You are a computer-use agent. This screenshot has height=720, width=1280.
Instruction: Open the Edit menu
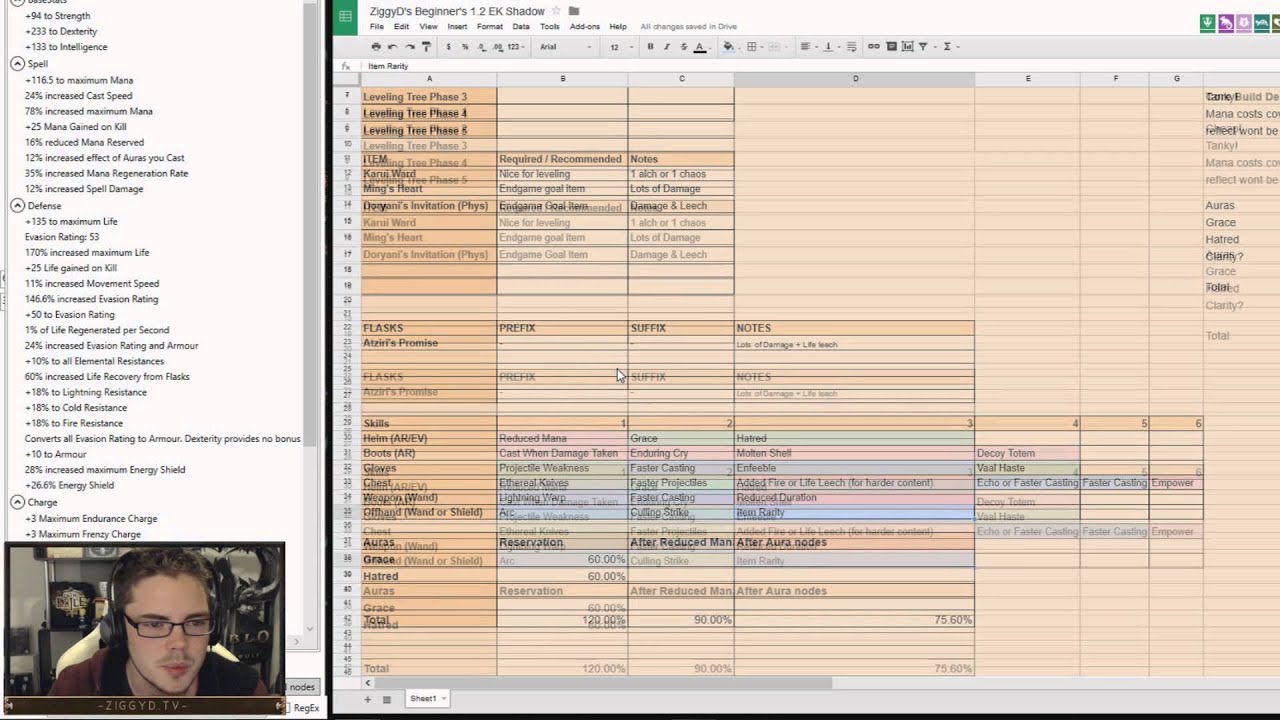click(401, 27)
